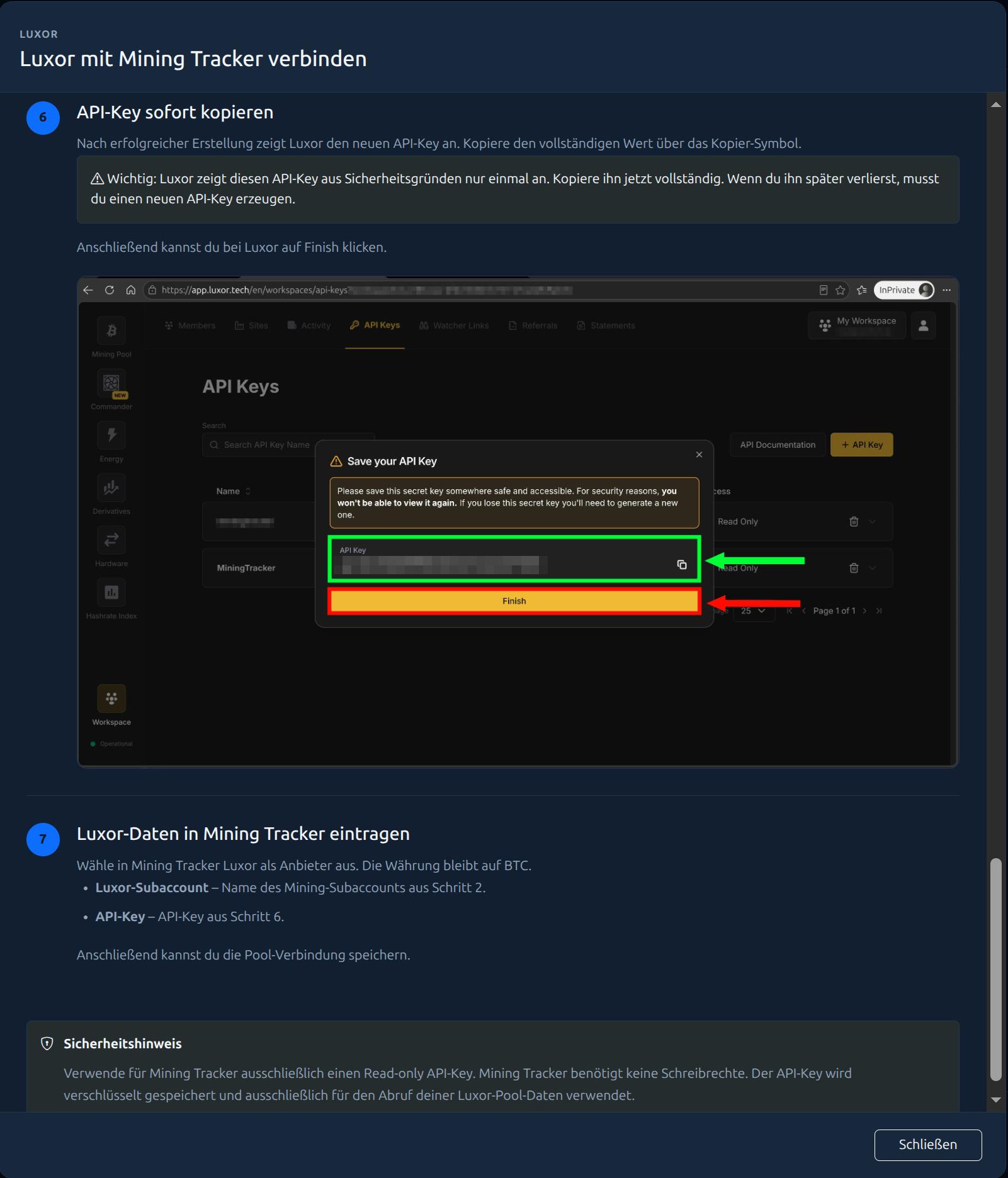Screen dimensions: 1008x1178
Task: Click the + API Key button
Action: pyautogui.click(x=862, y=445)
